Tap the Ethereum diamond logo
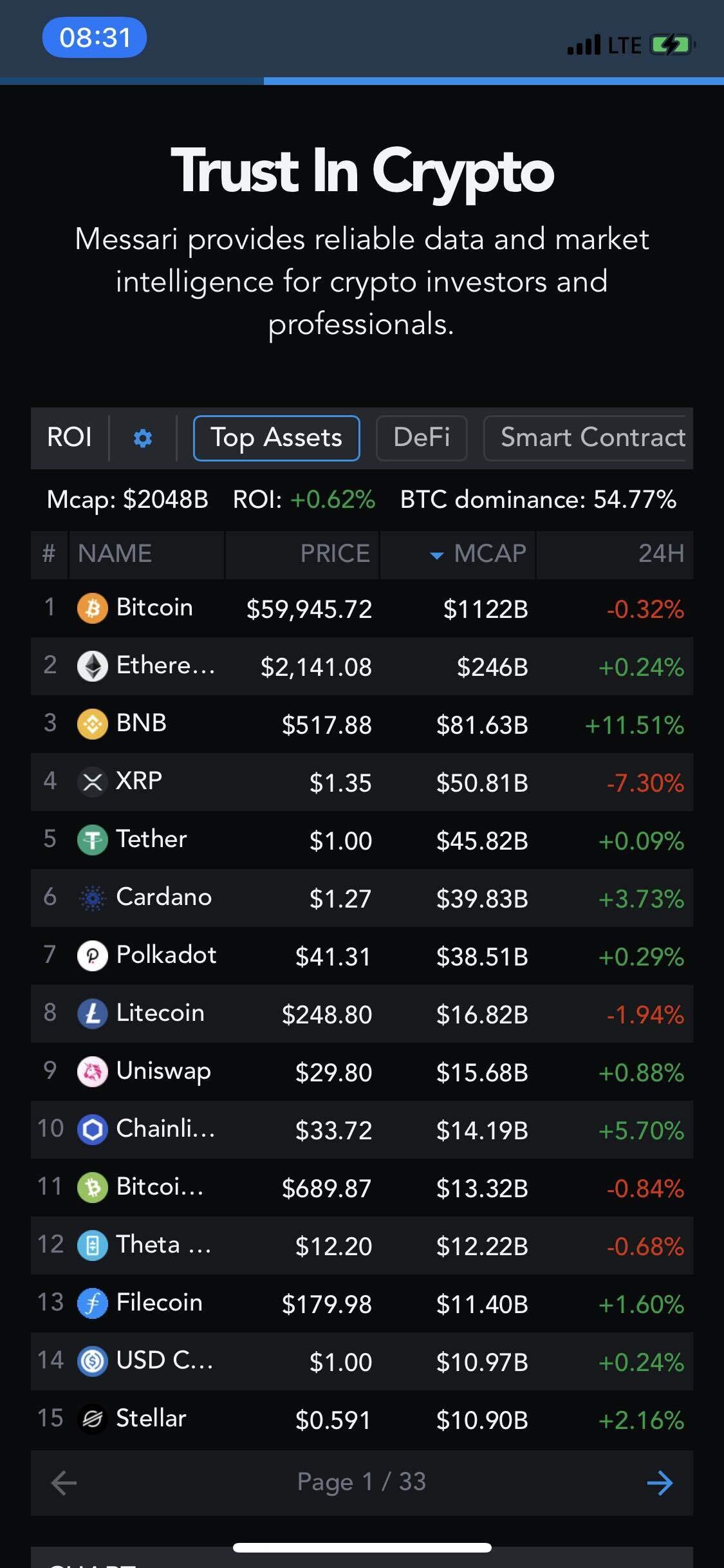This screenshot has width=724, height=1568. pyautogui.click(x=92, y=666)
